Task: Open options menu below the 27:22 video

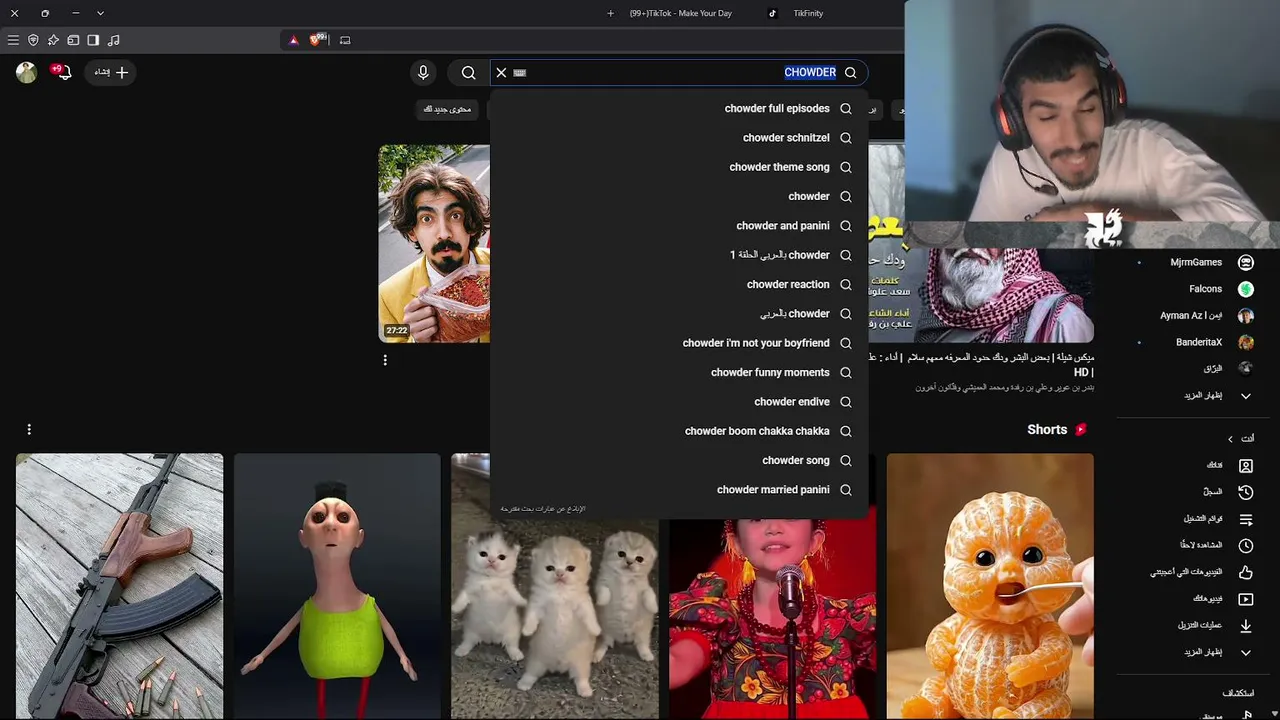Action: click(385, 360)
